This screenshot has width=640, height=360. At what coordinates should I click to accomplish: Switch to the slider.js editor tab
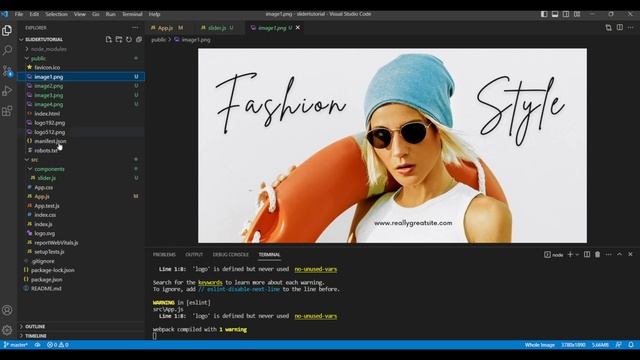pos(217,28)
